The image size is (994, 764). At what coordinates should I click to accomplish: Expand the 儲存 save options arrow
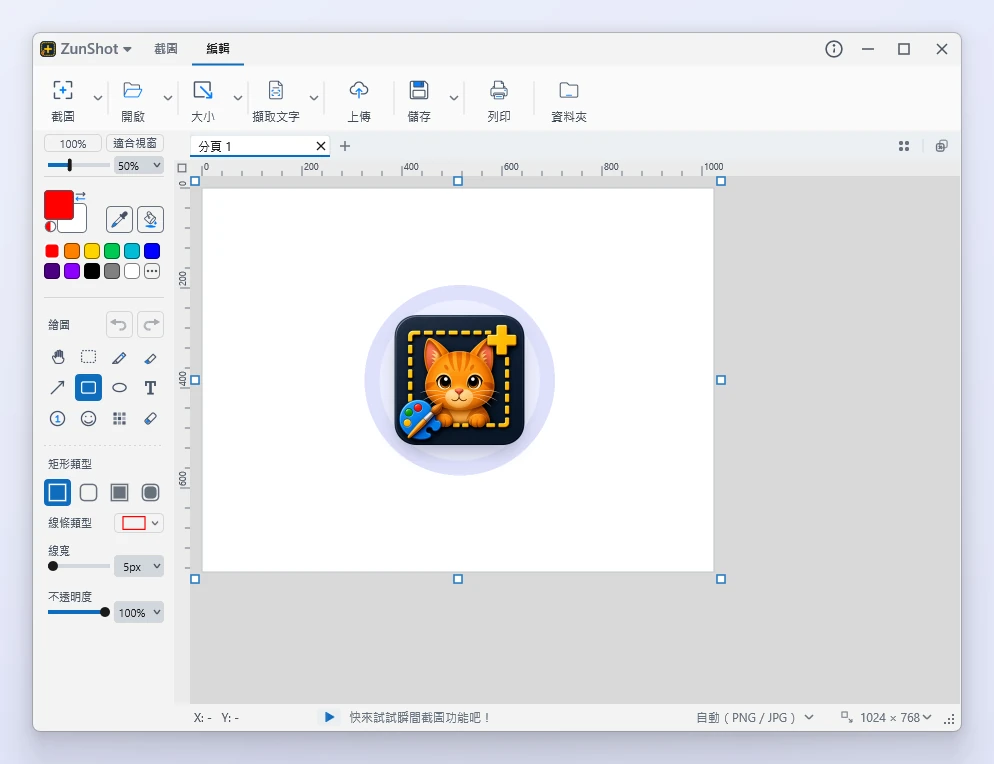(454, 98)
